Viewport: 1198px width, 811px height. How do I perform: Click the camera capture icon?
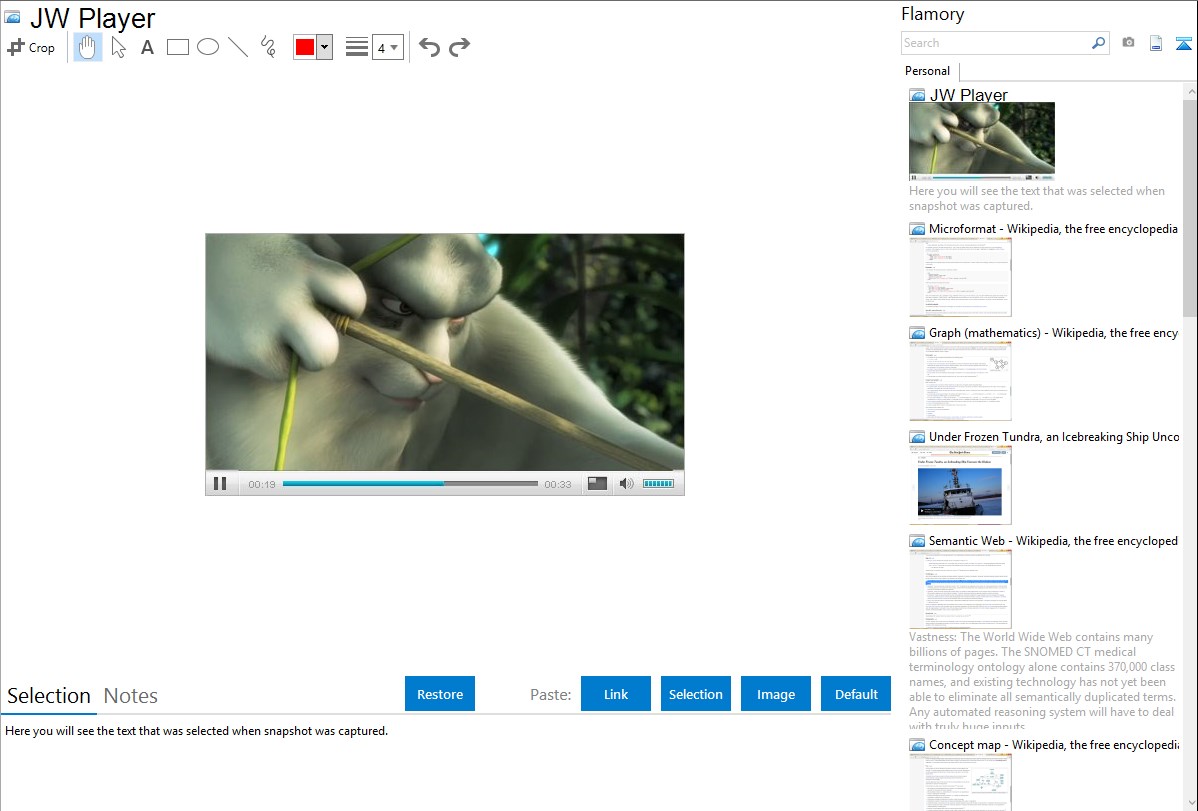click(x=1128, y=43)
